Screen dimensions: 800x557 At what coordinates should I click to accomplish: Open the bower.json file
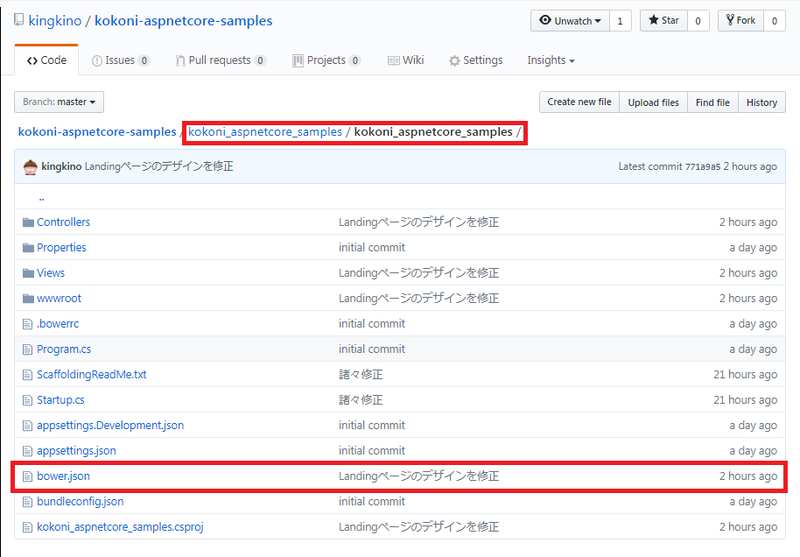coord(63,476)
